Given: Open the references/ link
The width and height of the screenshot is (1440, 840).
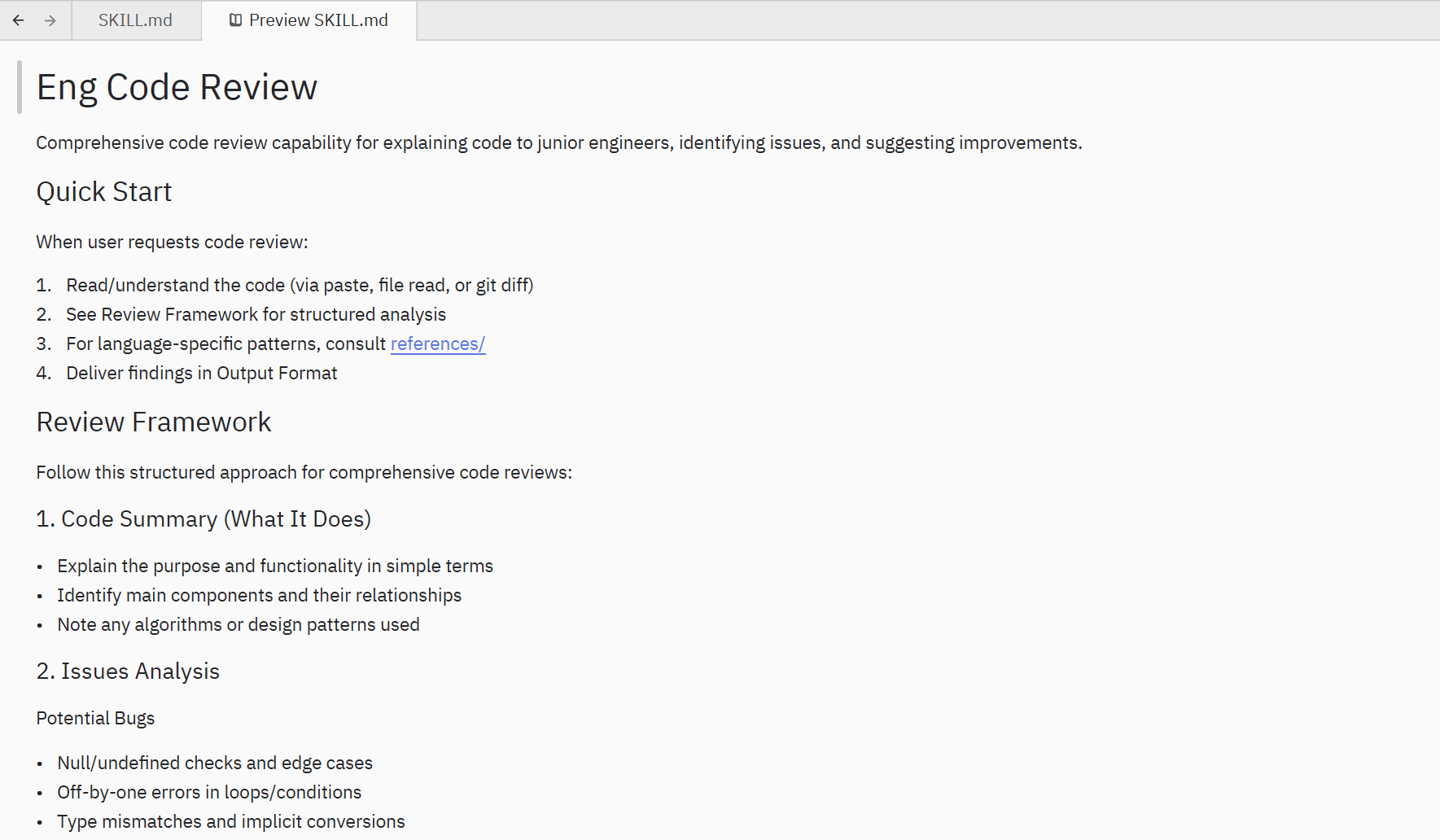Looking at the screenshot, I should coord(437,343).
